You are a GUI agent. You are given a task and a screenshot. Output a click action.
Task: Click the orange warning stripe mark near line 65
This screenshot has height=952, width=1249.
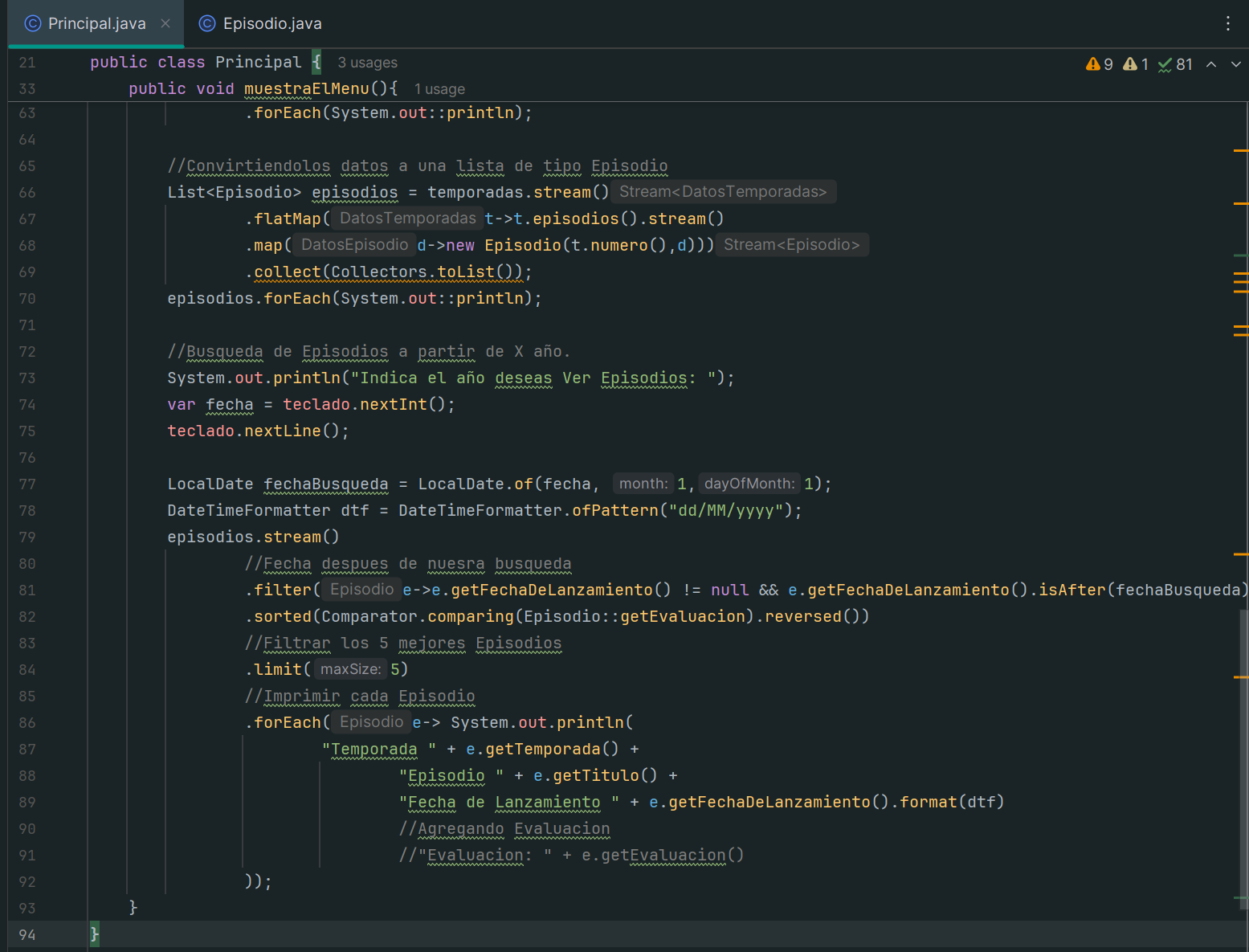tap(1241, 150)
